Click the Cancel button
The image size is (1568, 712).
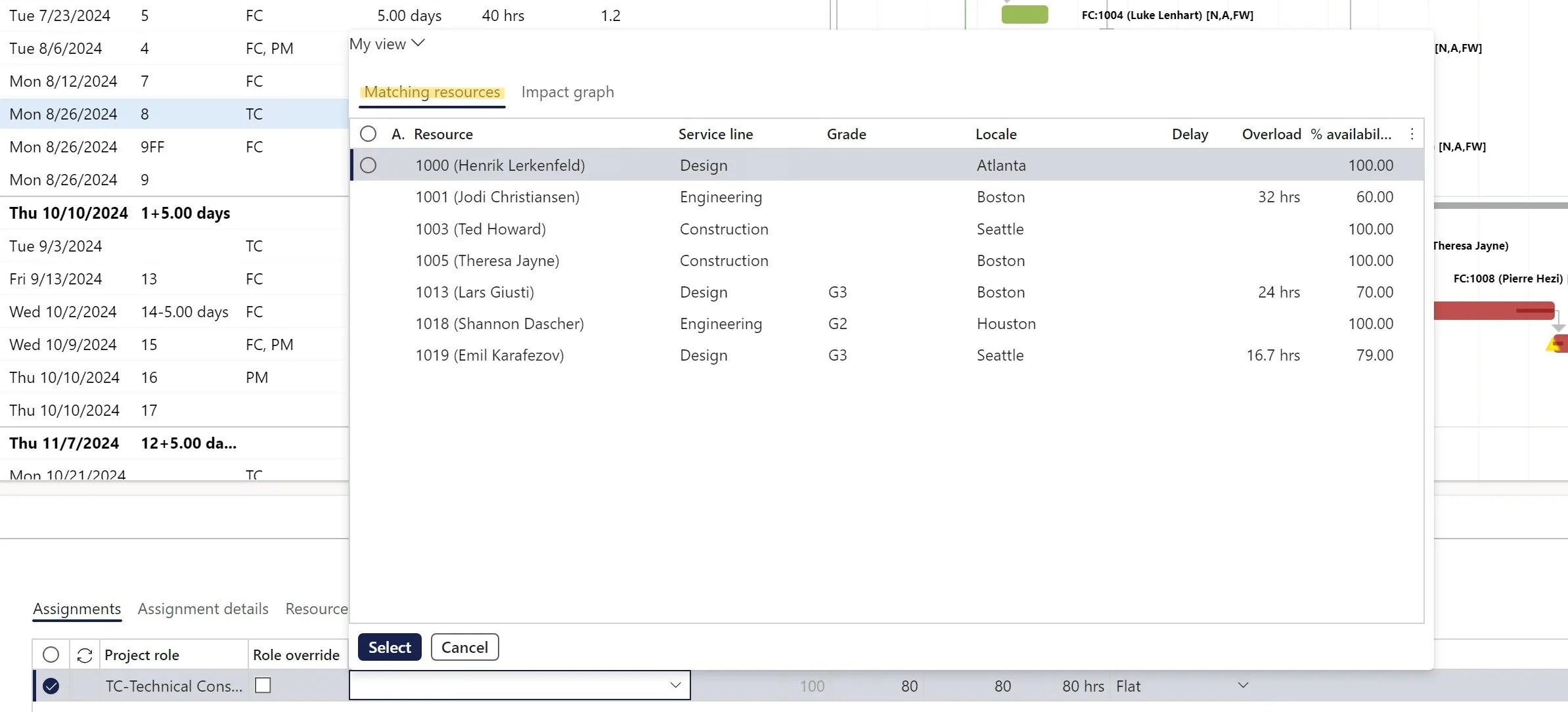coord(464,647)
